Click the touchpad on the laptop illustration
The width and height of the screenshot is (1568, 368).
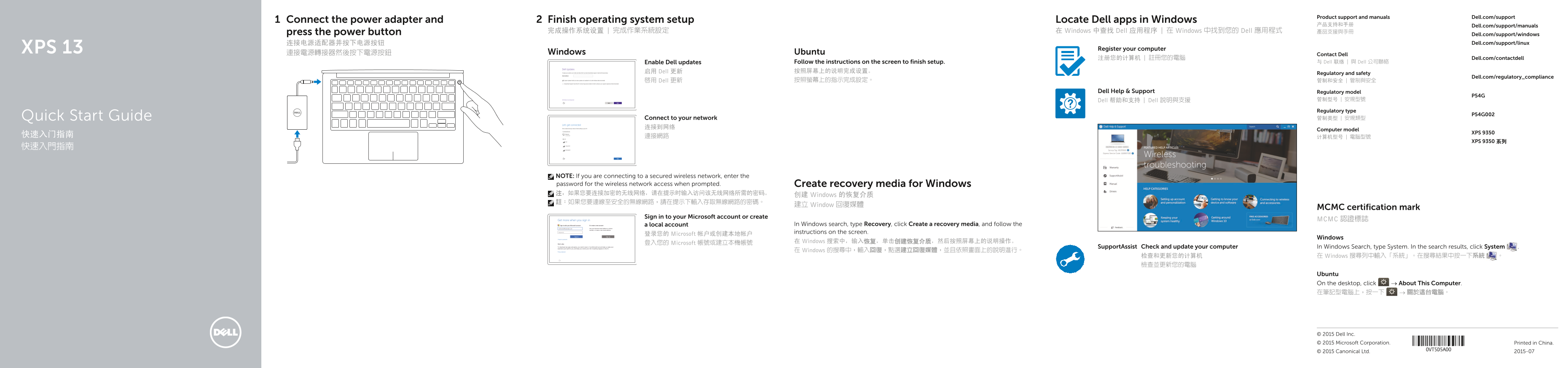click(393, 146)
